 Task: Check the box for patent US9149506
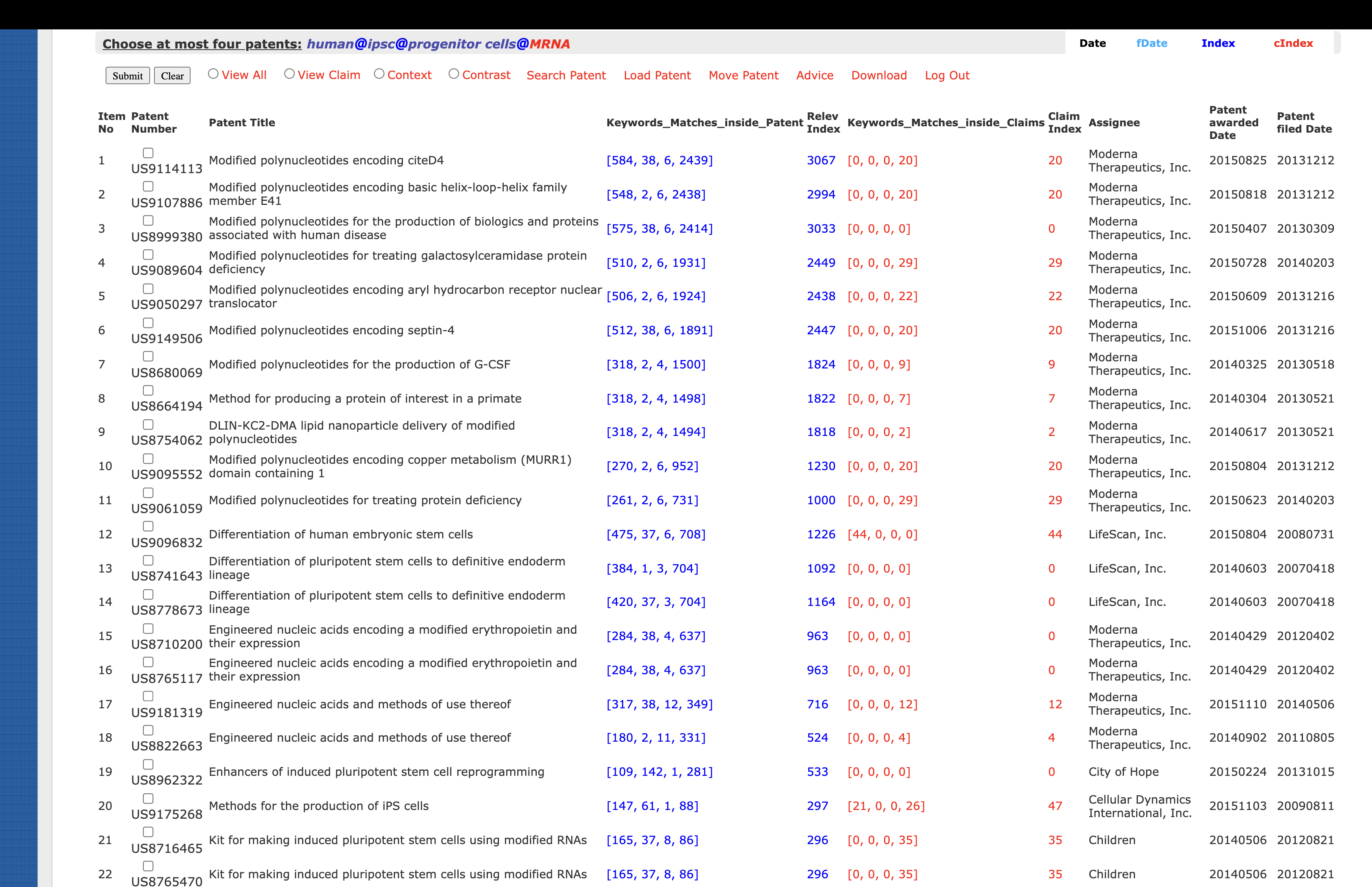(148, 322)
